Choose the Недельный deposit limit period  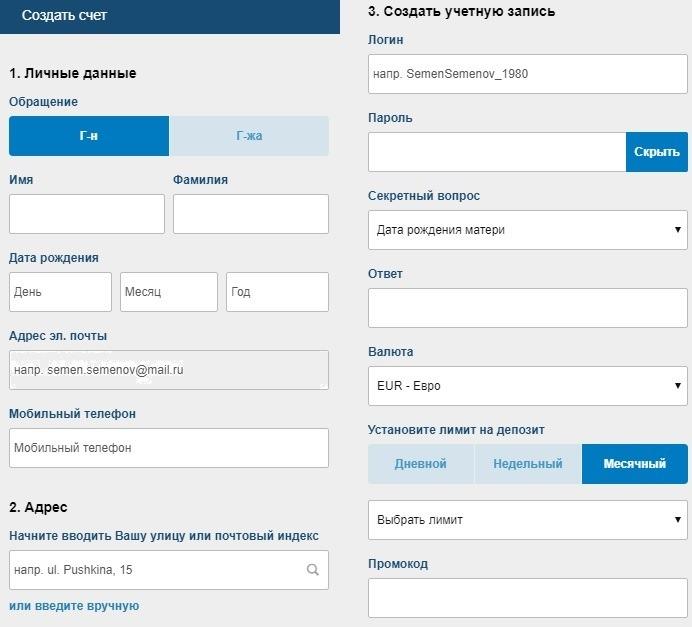[528, 464]
